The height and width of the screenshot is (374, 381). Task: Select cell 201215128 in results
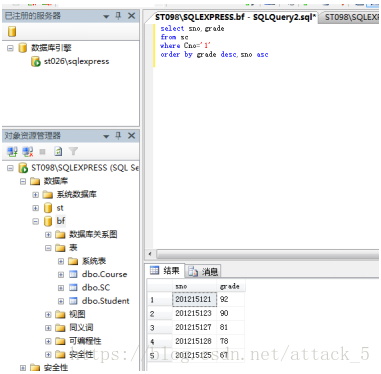[194, 341]
